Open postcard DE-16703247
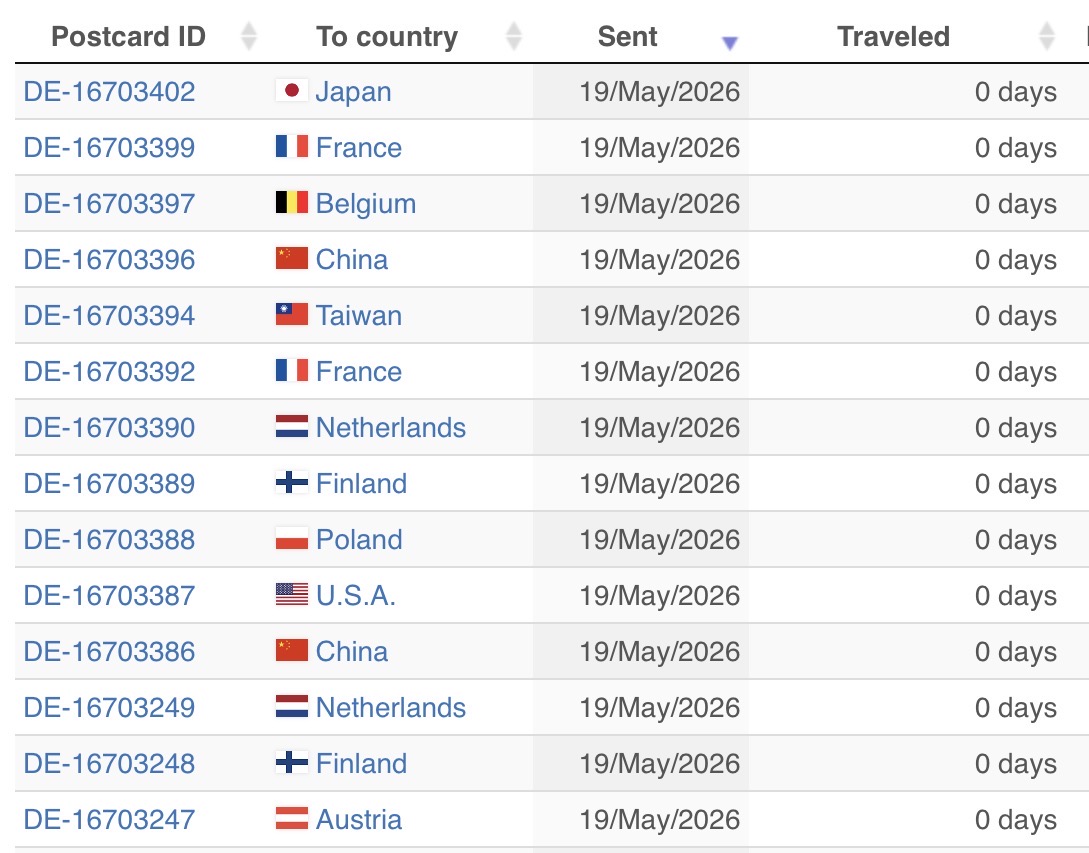Image resolution: width=1089 pixels, height=853 pixels. [x=109, y=820]
